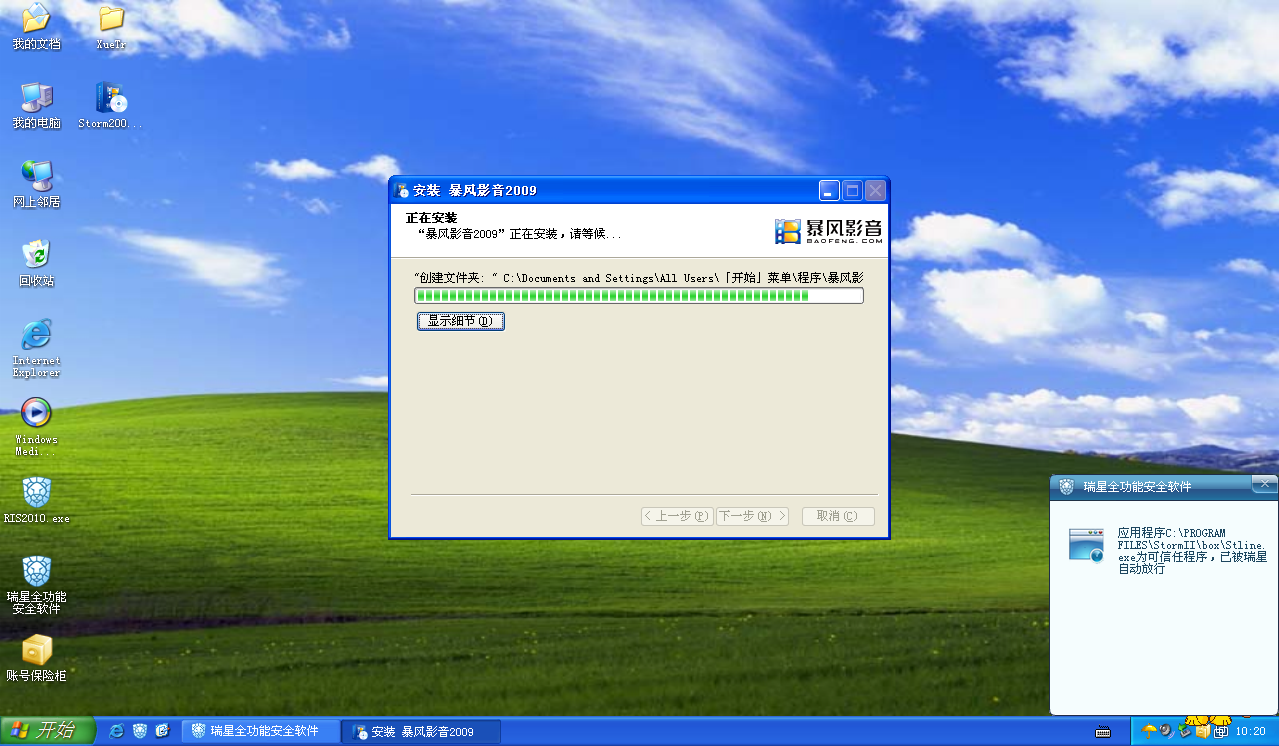Click the third quick launch icon
Viewport: 1279px width, 746px height.
pyautogui.click(x=163, y=732)
